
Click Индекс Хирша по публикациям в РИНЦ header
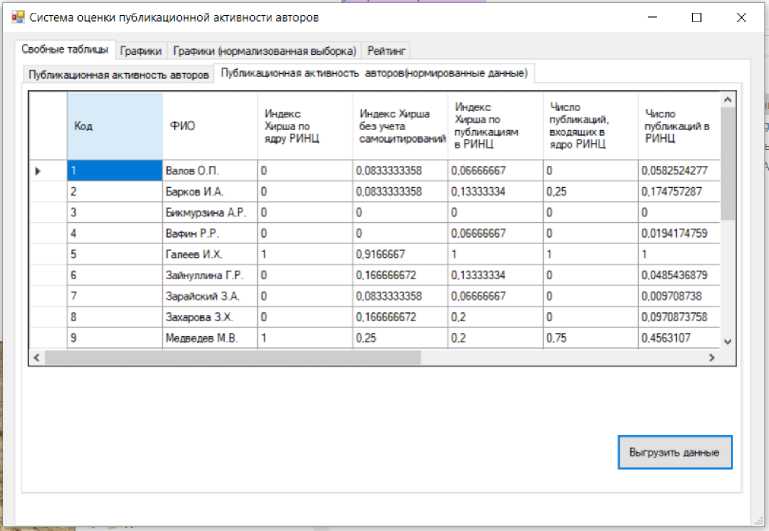(495, 126)
